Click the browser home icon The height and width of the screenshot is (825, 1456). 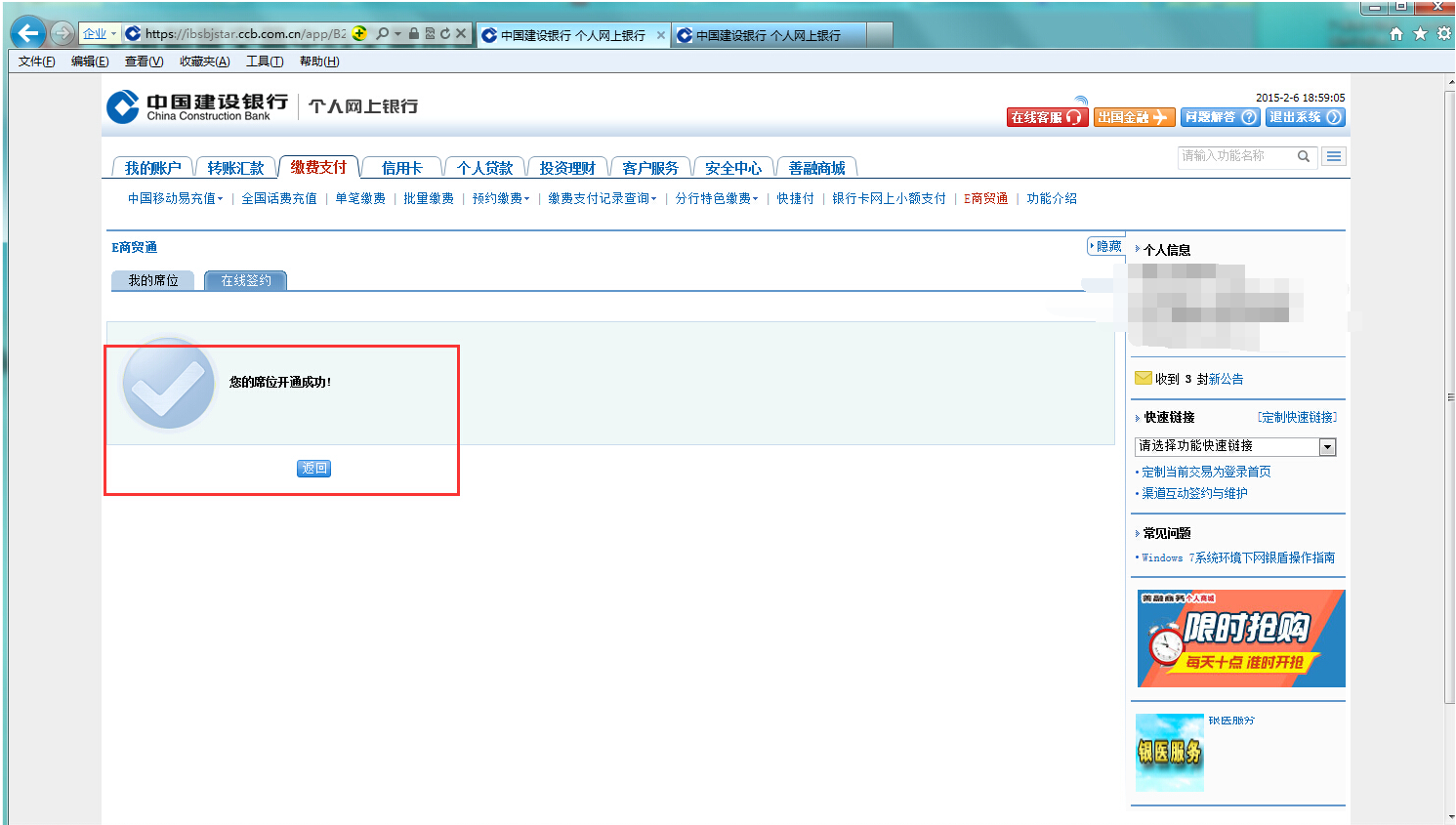1396,33
